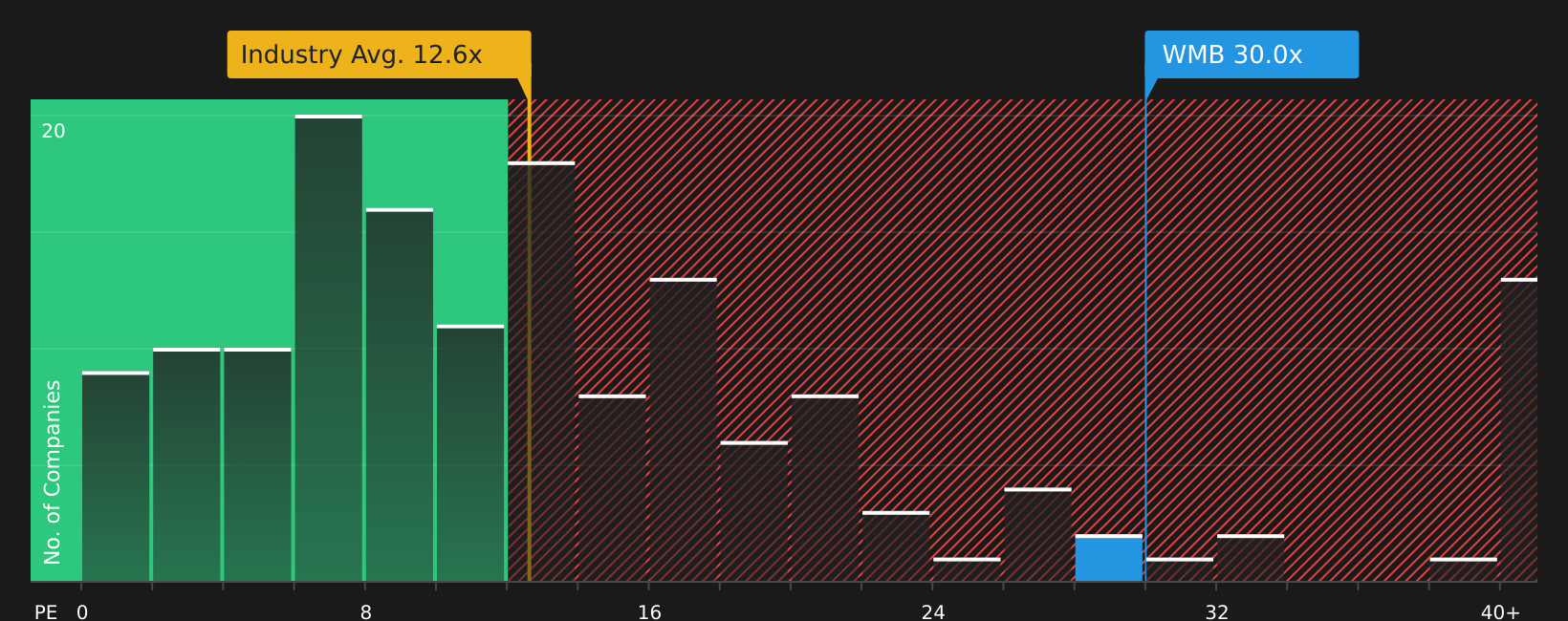Select the 40+ PE bar
Viewport: 1568px width, 621px height.
[x=1519, y=430]
